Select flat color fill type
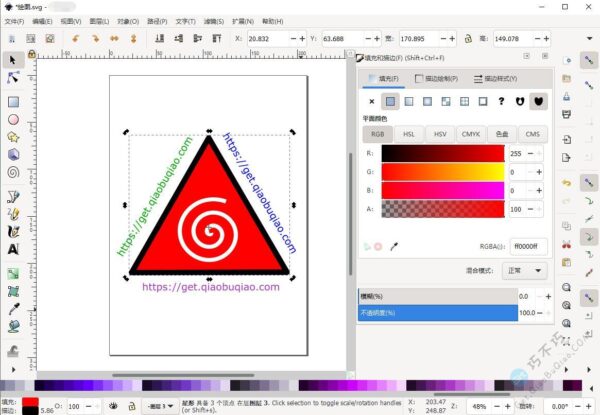 pyautogui.click(x=390, y=101)
